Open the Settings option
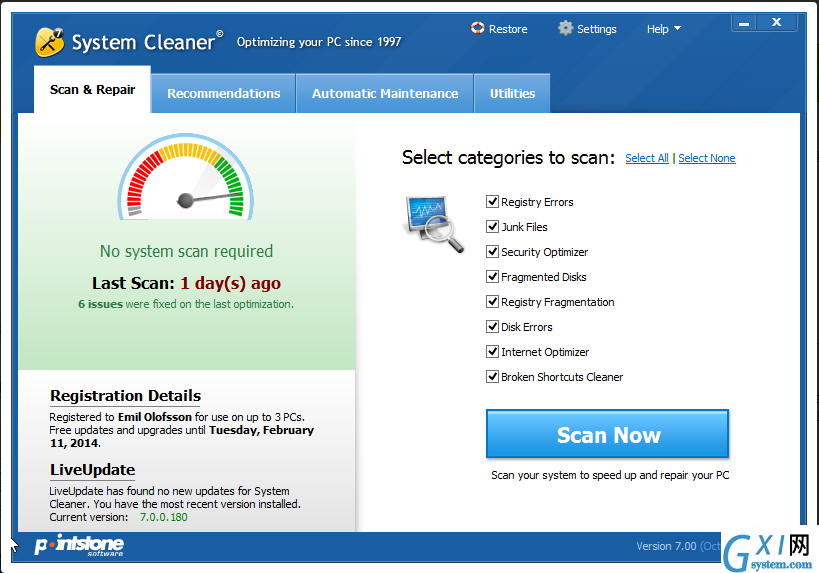Viewport: 819px width, 573px height. point(587,28)
